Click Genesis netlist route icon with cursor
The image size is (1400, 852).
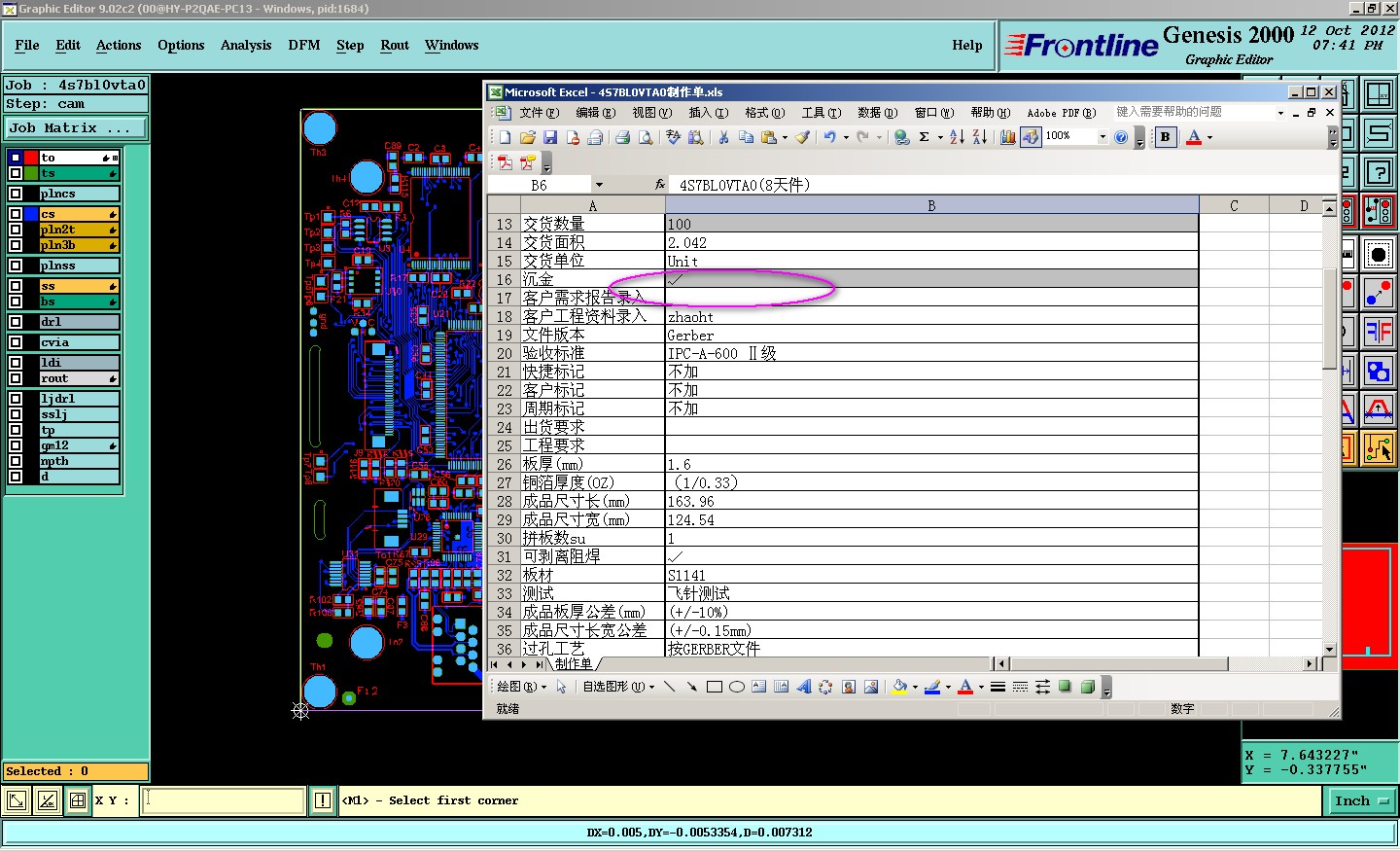[1379, 448]
